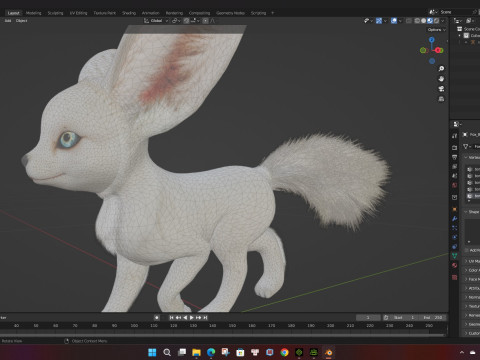Open the Modifiers wrench tab
Screen dimensions: 480x360
[x=455, y=219]
